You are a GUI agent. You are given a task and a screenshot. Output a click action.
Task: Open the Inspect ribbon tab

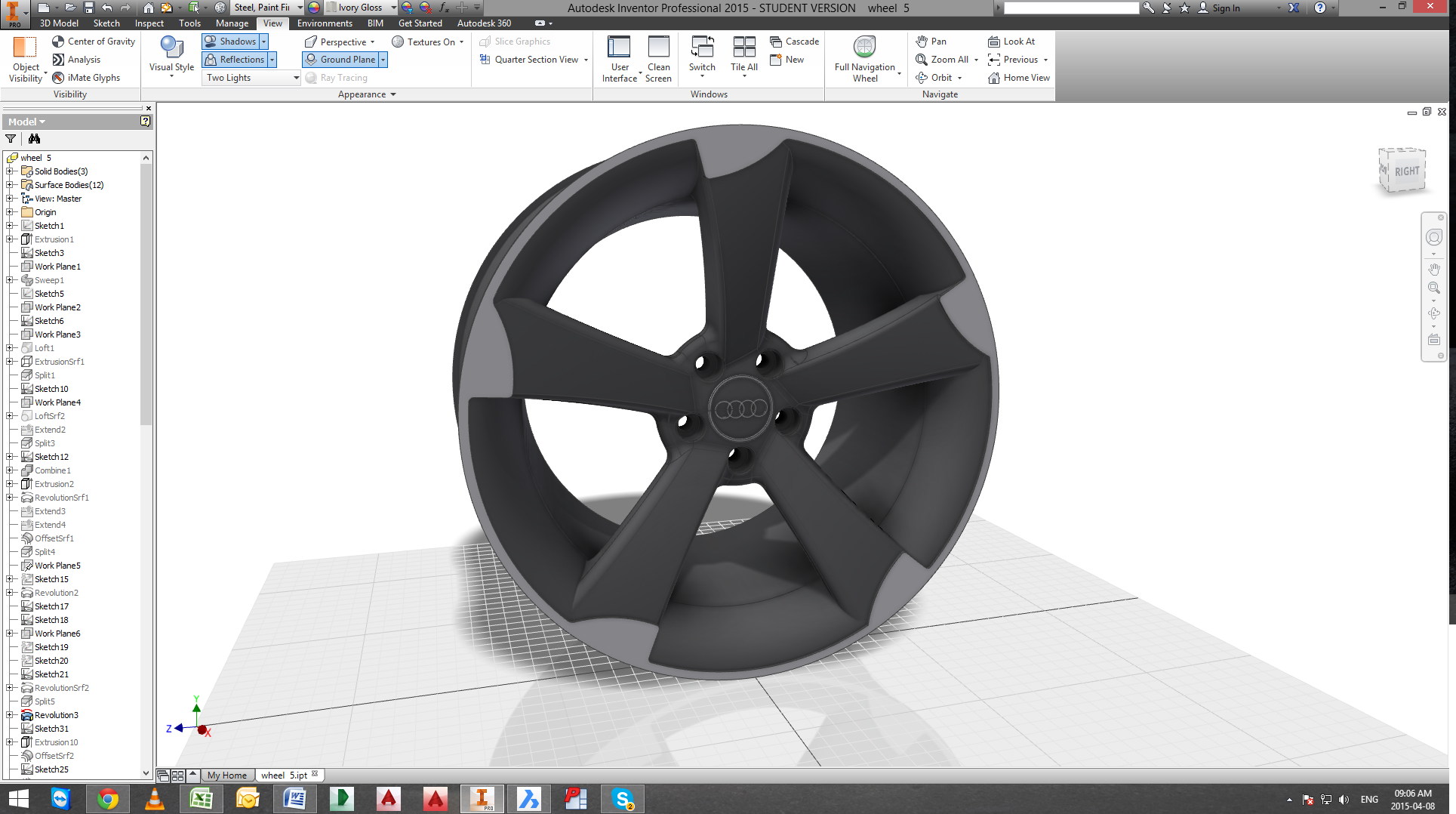[149, 23]
